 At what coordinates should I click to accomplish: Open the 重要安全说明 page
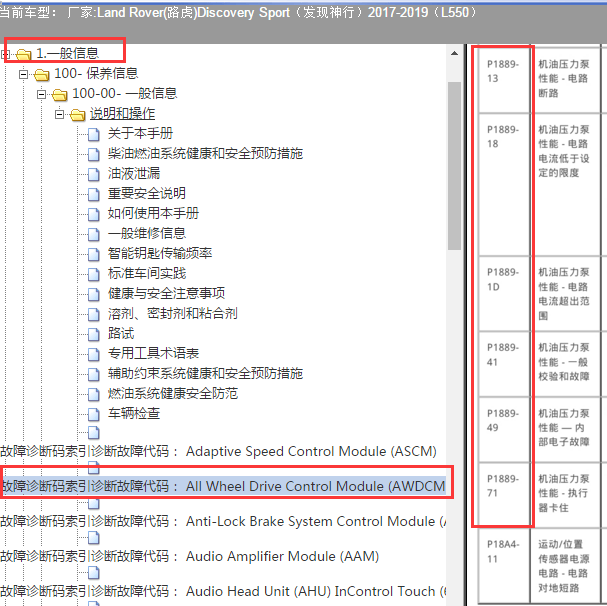click(x=147, y=194)
